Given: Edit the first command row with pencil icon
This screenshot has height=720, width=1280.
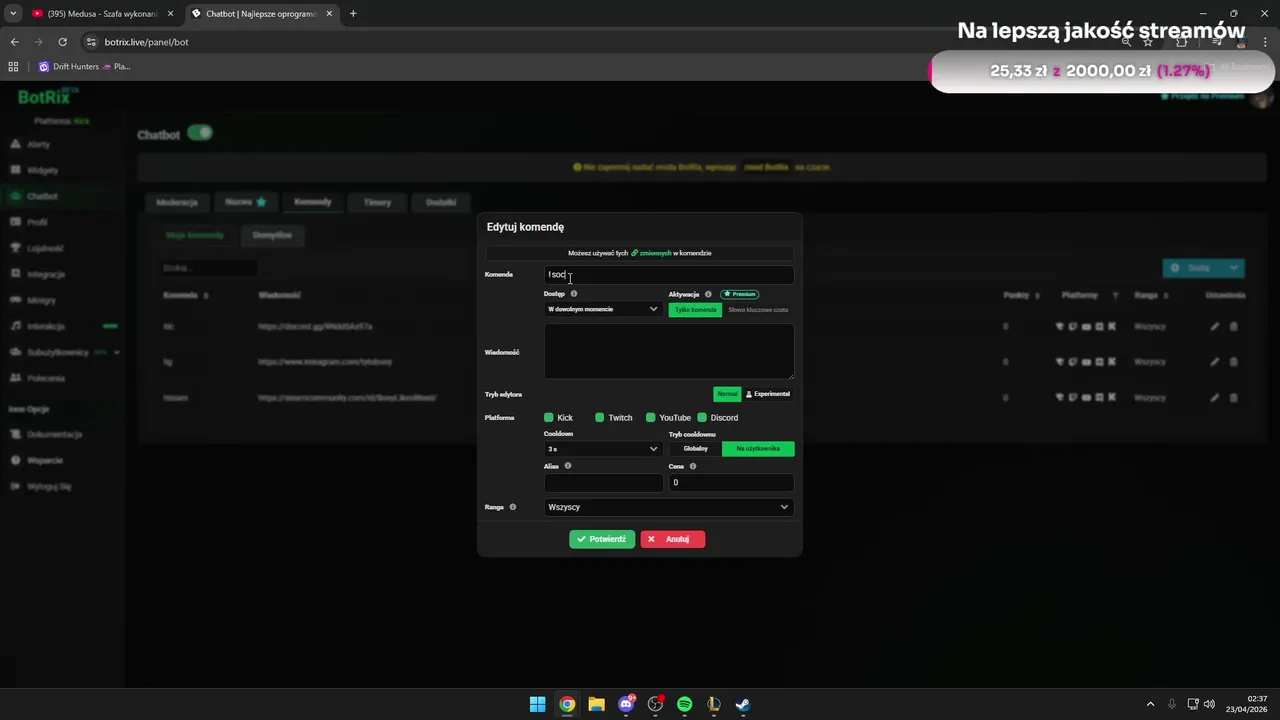Looking at the screenshot, I should pyautogui.click(x=1215, y=326).
